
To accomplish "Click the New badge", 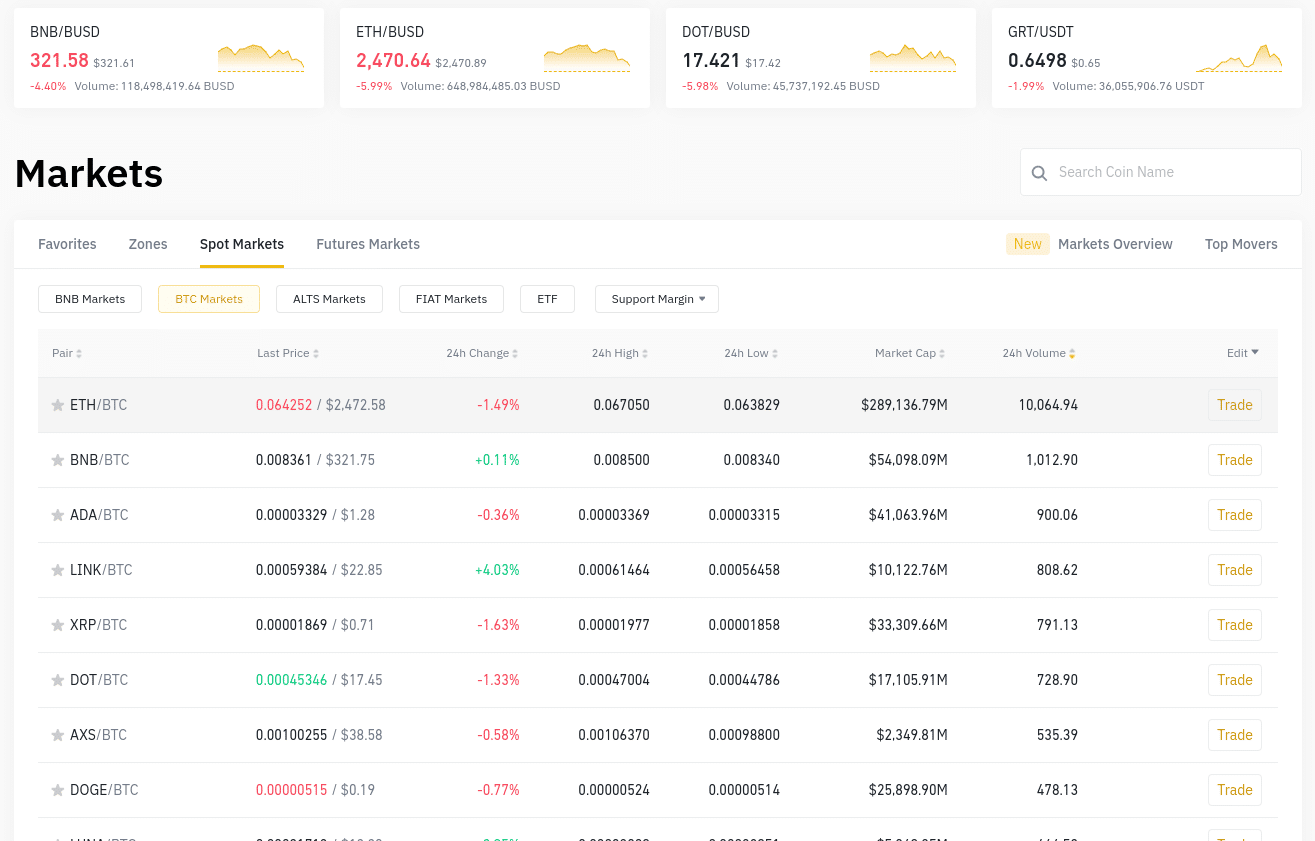I will (1028, 244).
